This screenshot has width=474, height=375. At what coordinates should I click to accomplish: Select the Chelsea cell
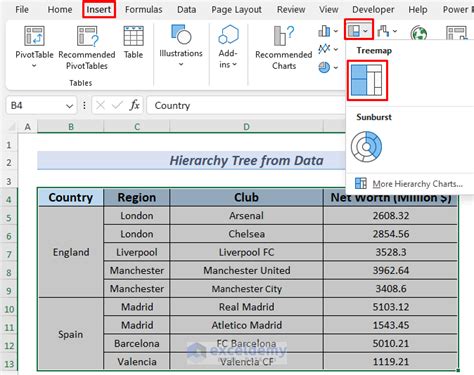246,234
